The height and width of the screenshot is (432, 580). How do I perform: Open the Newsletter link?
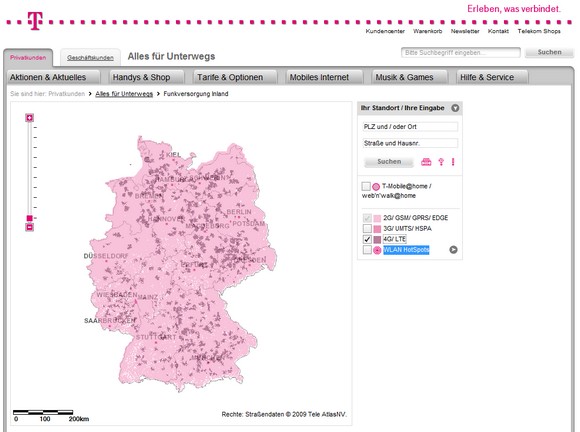pos(465,31)
